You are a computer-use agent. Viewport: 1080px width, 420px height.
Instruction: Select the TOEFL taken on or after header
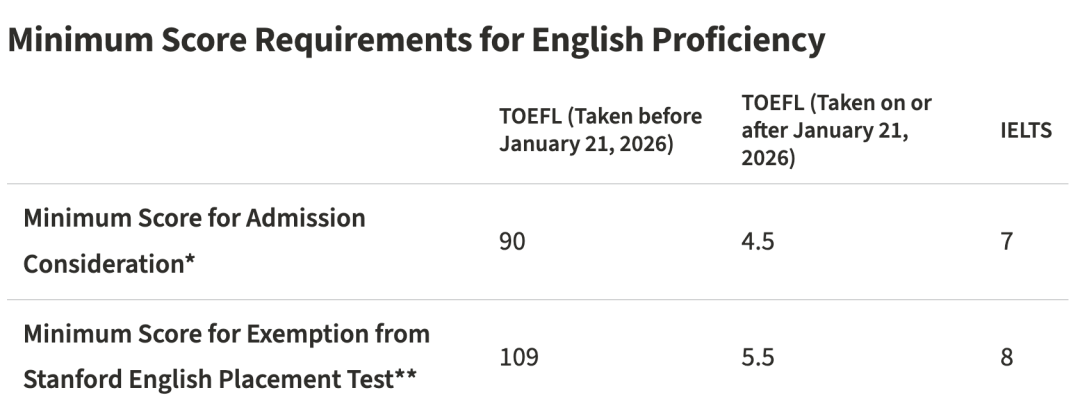[x=838, y=130]
